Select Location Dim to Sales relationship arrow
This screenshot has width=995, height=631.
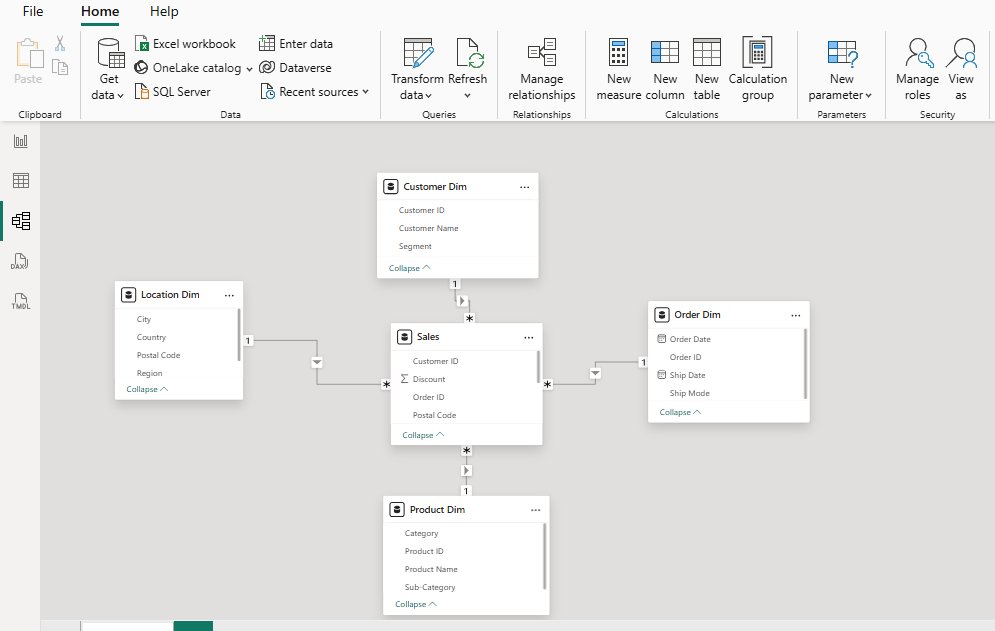pos(317,362)
